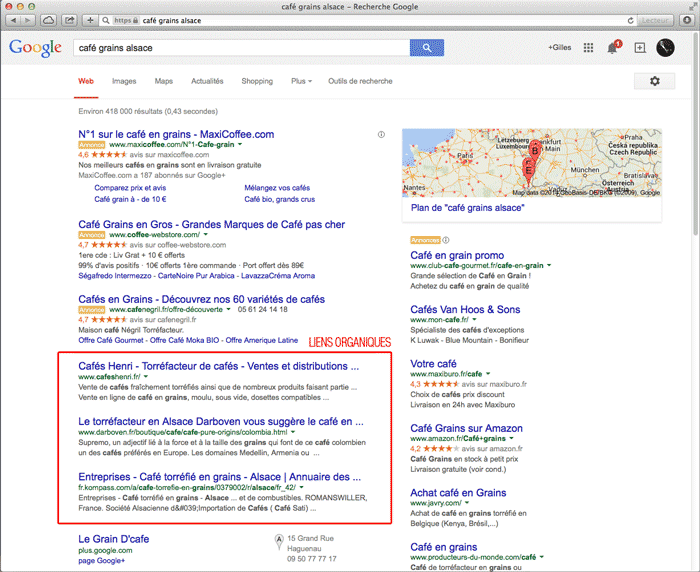
Task: Click page Google+ link
Action: tap(102, 561)
